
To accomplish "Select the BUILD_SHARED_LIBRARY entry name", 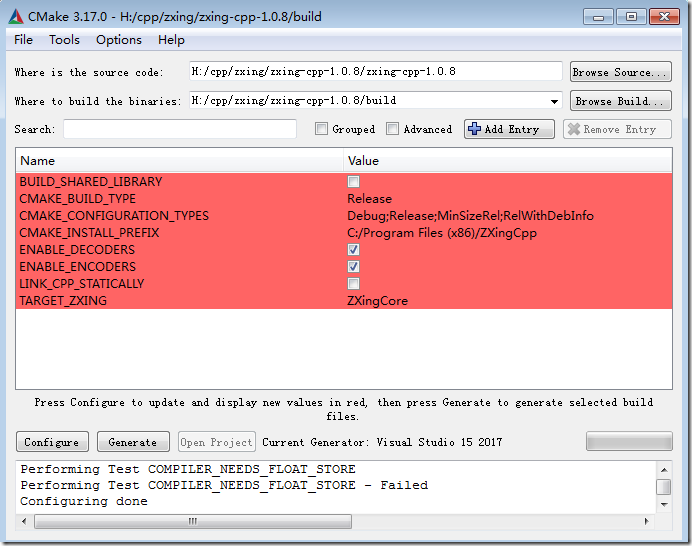I will coord(91,182).
